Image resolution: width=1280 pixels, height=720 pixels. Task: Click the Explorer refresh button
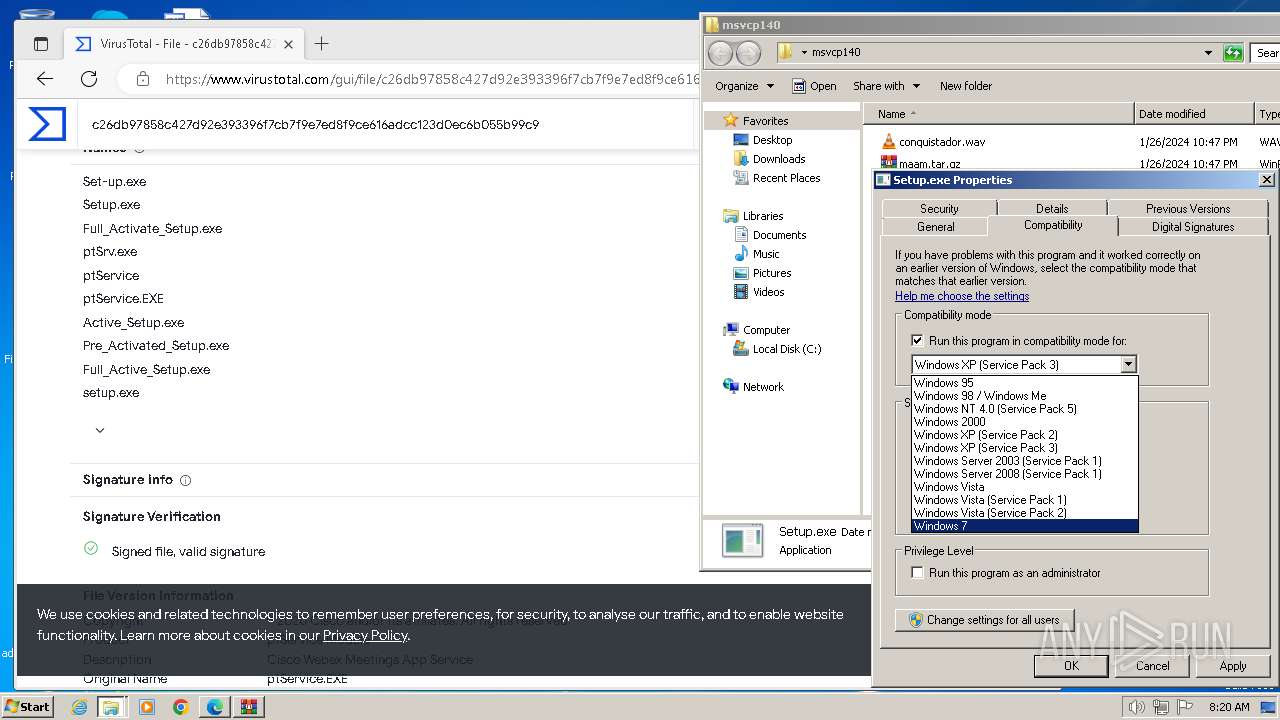click(1233, 52)
